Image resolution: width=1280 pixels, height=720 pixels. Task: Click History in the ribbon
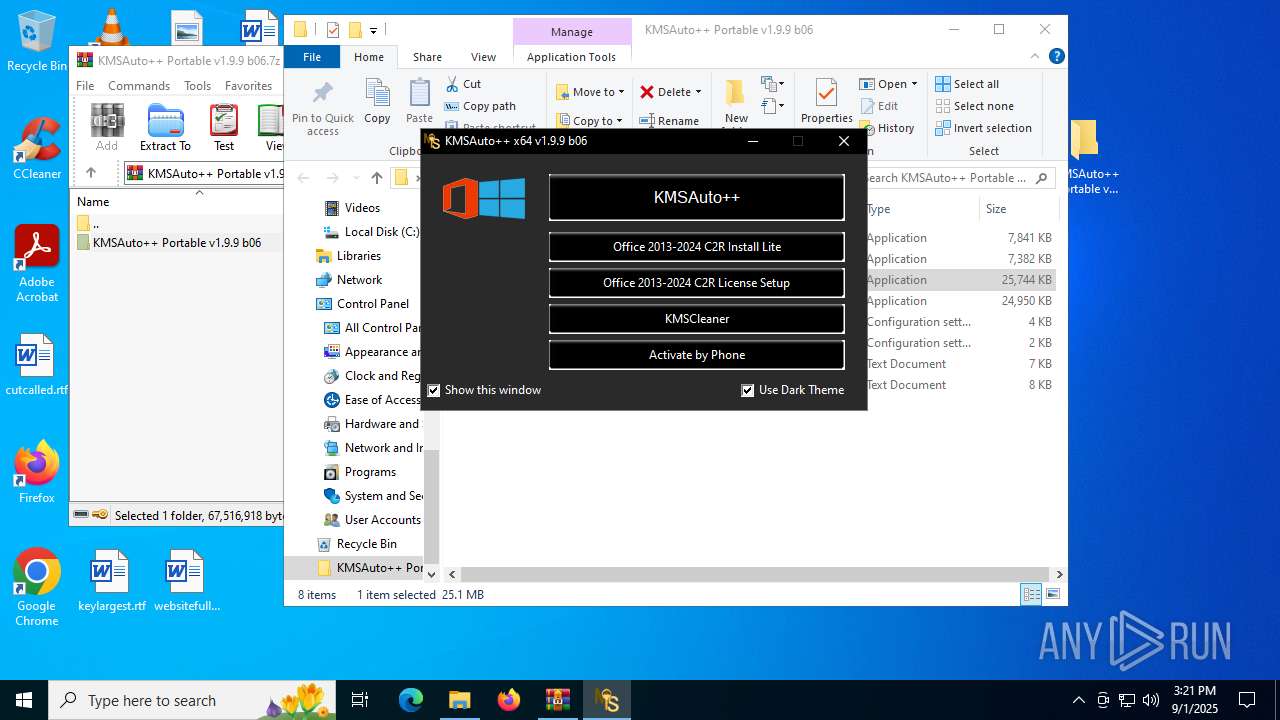(887, 128)
